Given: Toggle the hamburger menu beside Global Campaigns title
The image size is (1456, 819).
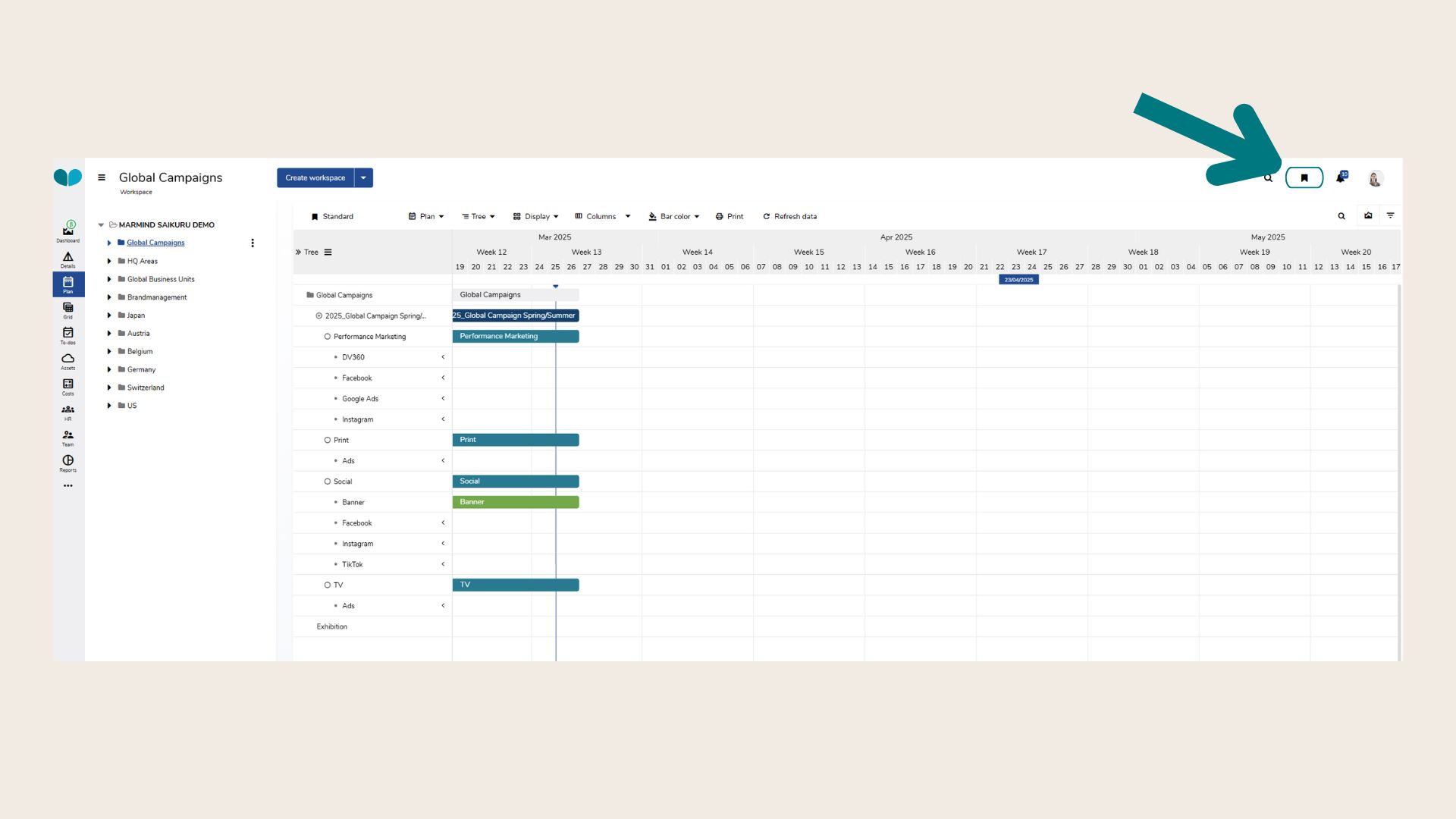Looking at the screenshot, I should click(102, 177).
